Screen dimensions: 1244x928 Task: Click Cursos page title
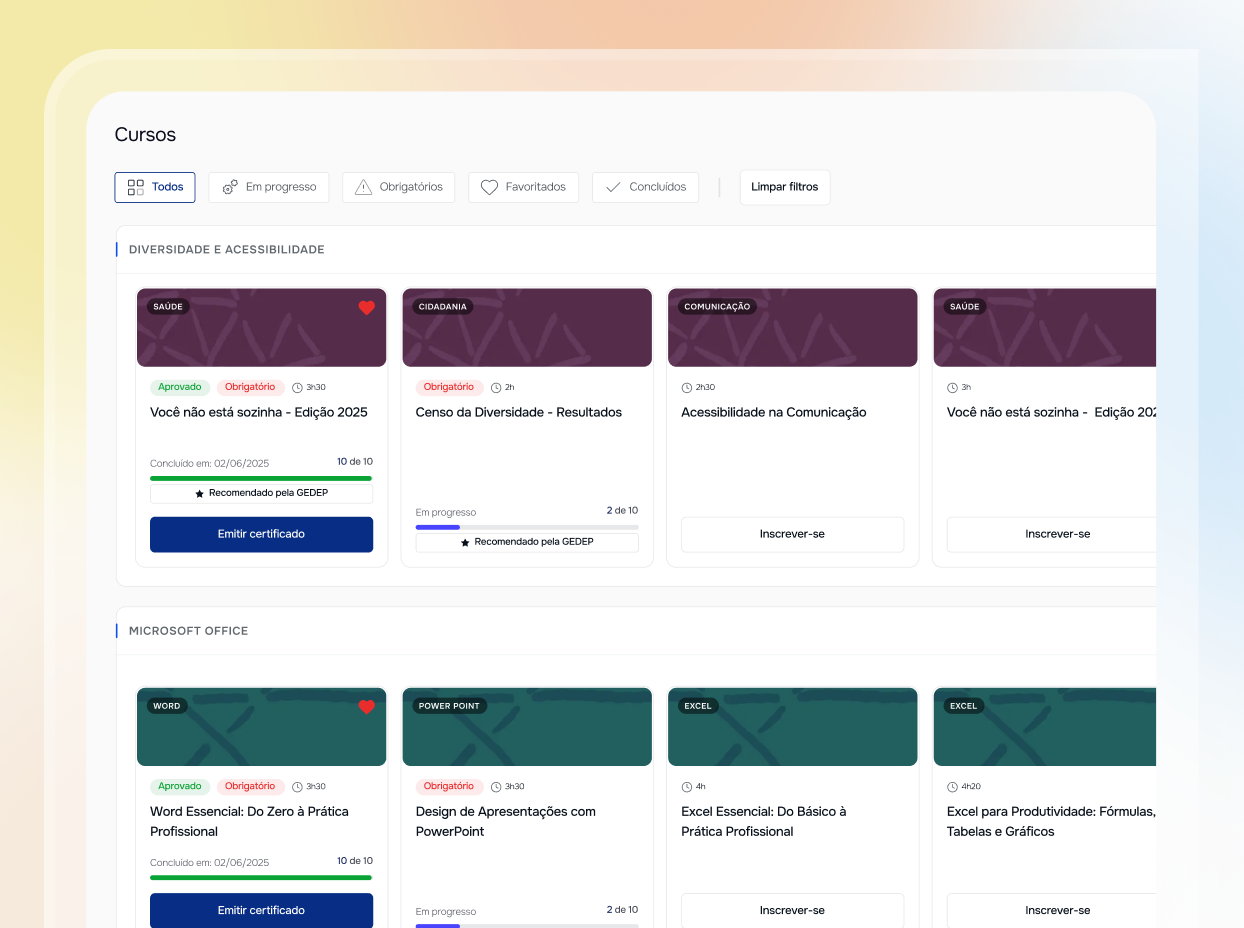[x=145, y=134]
